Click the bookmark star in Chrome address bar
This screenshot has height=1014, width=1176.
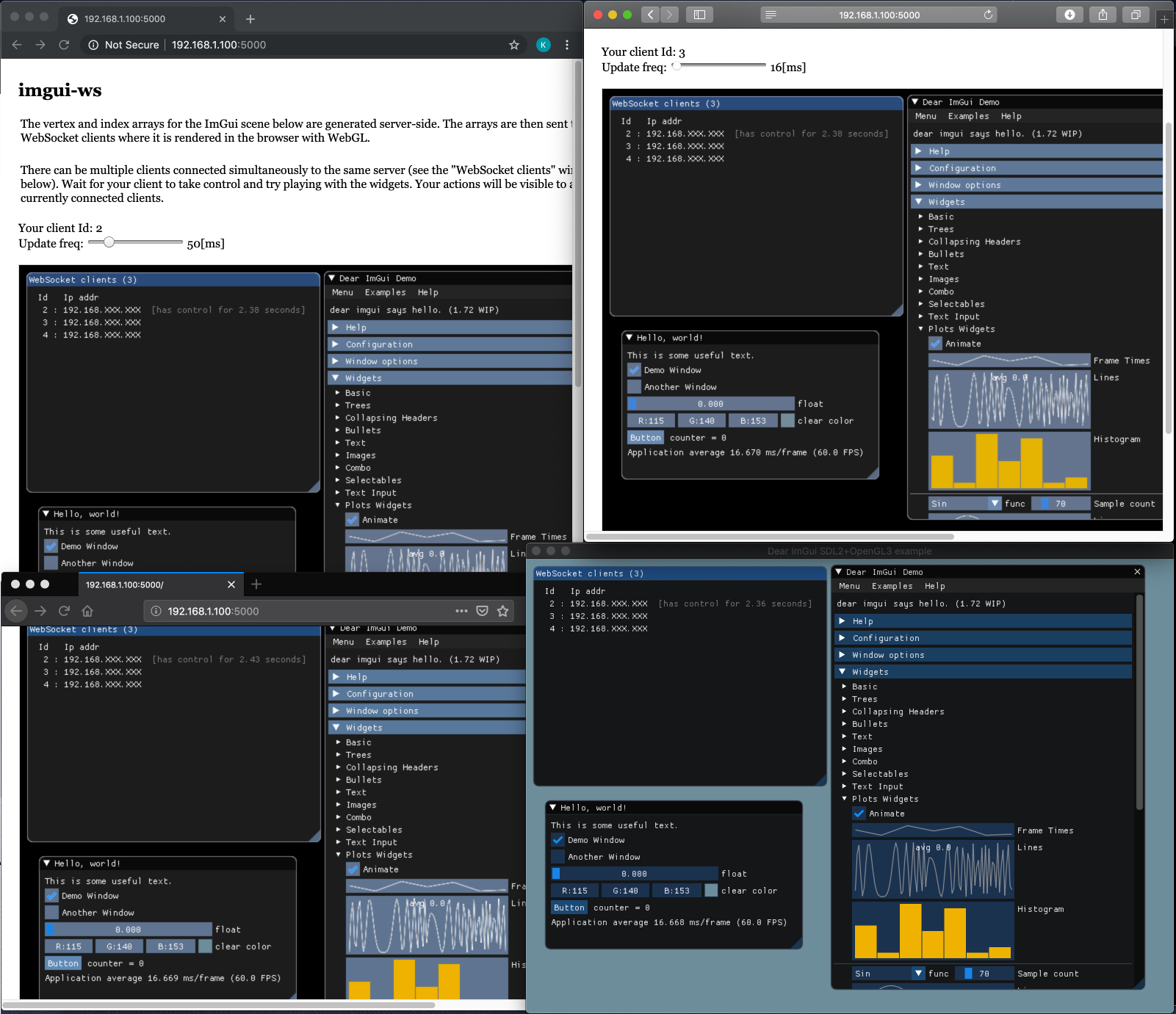click(513, 45)
